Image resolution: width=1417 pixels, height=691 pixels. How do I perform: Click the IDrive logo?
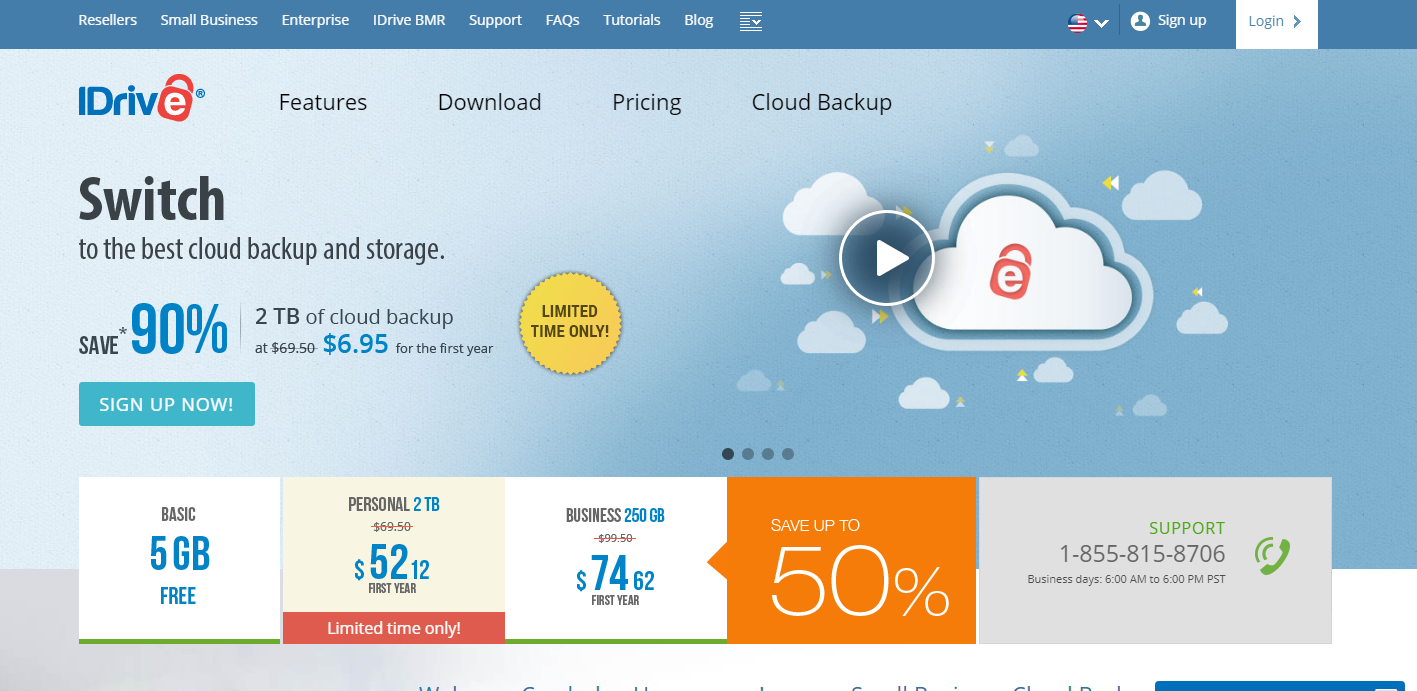pyautogui.click(x=142, y=98)
